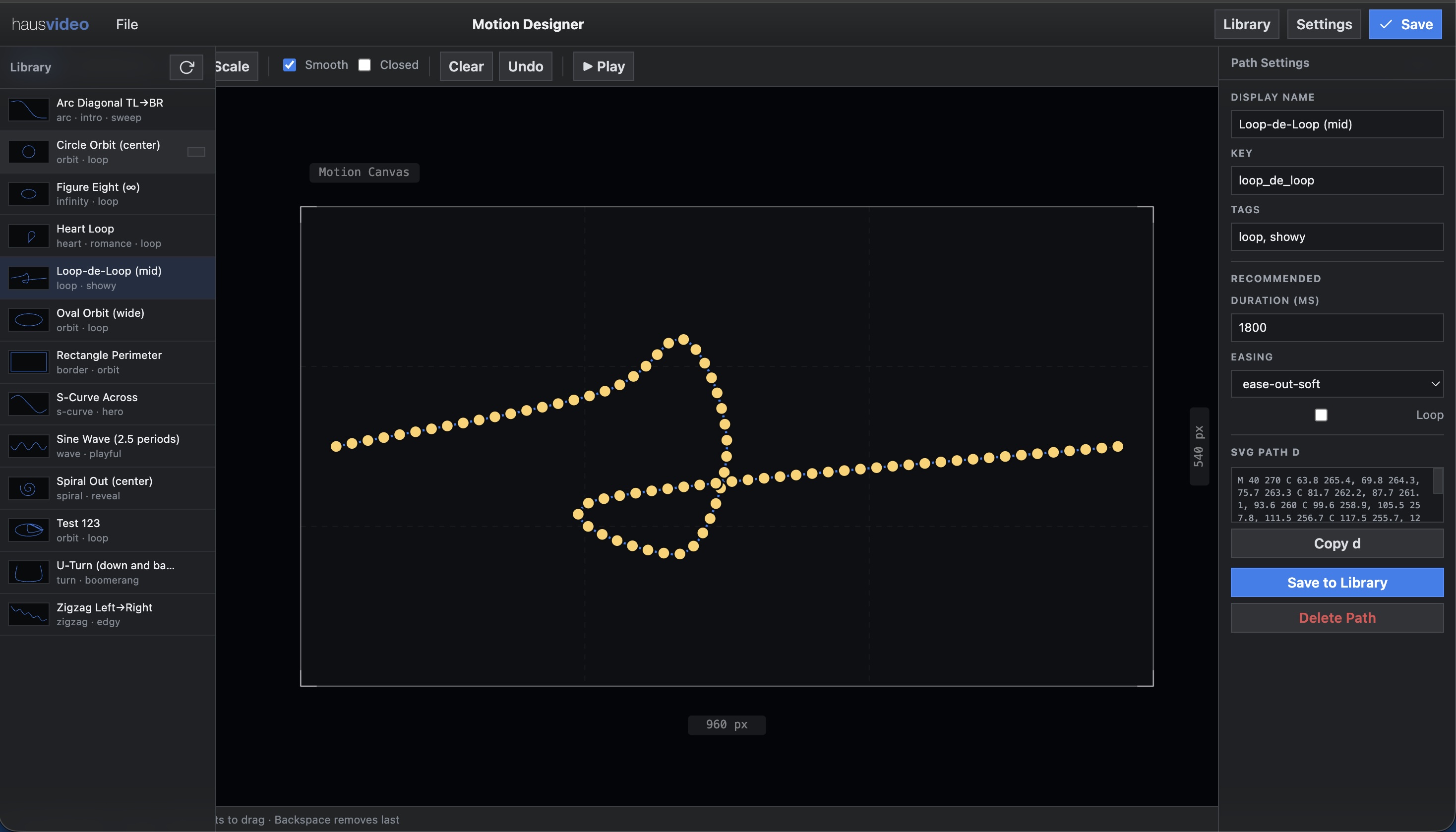Open the Easing dropdown
Screen dimensions: 1456x832
1336,384
